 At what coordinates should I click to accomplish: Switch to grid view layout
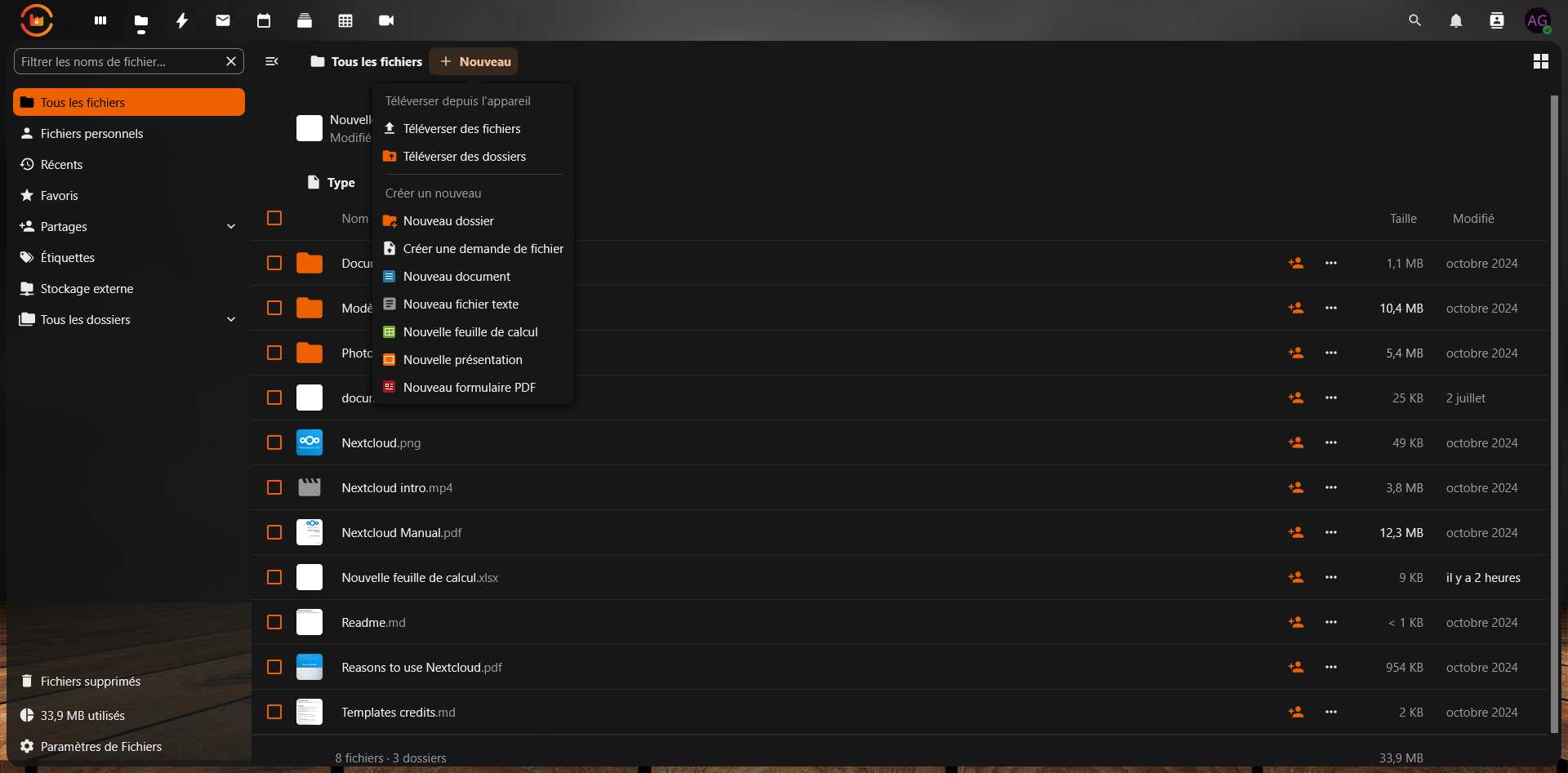(1540, 61)
